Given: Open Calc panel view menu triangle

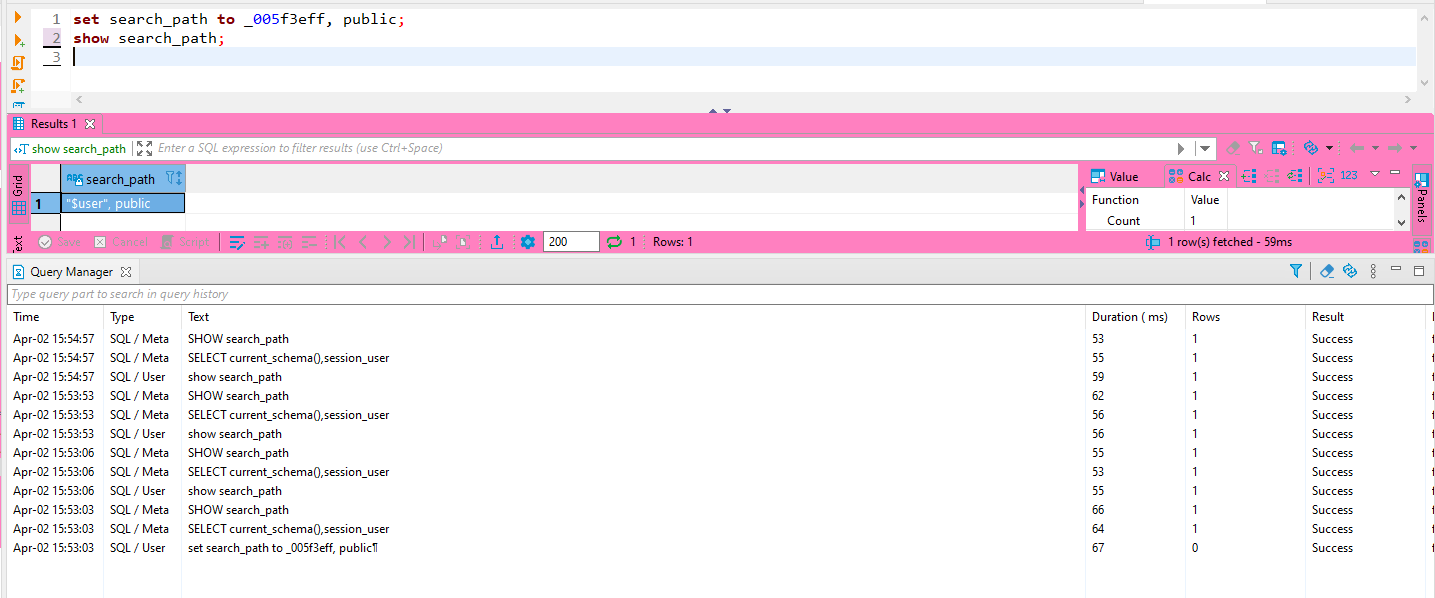Looking at the screenshot, I should pos(1375,174).
